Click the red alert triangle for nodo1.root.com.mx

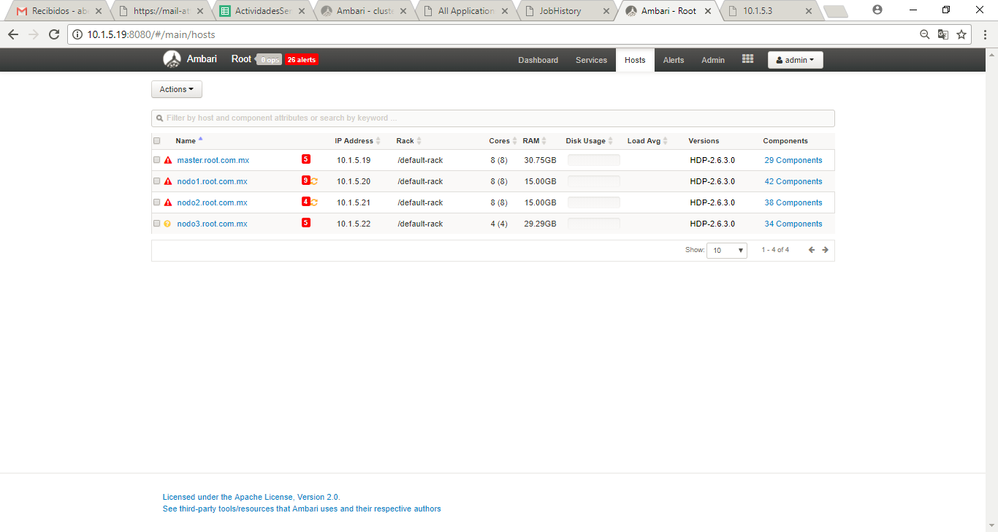point(168,181)
